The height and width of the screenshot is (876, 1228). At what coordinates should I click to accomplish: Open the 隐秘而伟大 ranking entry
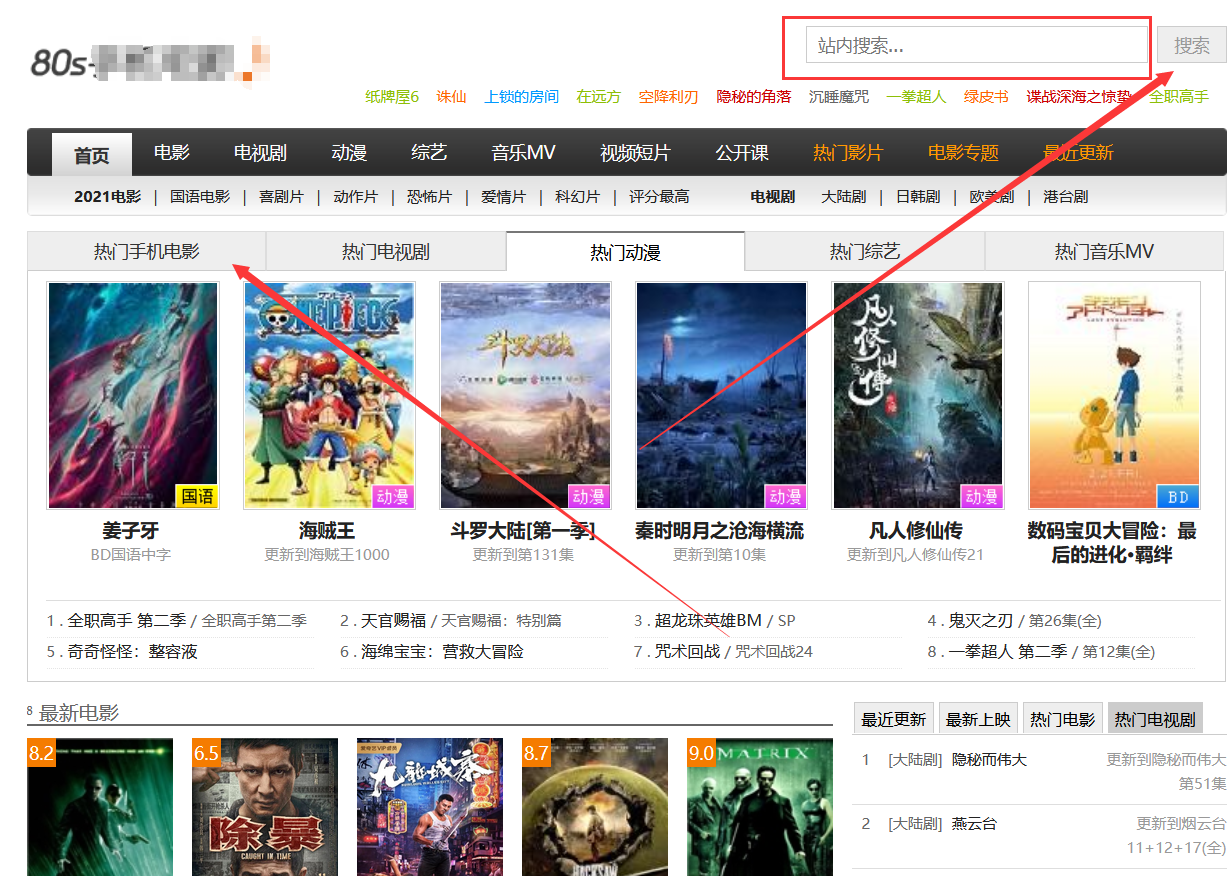tap(989, 760)
